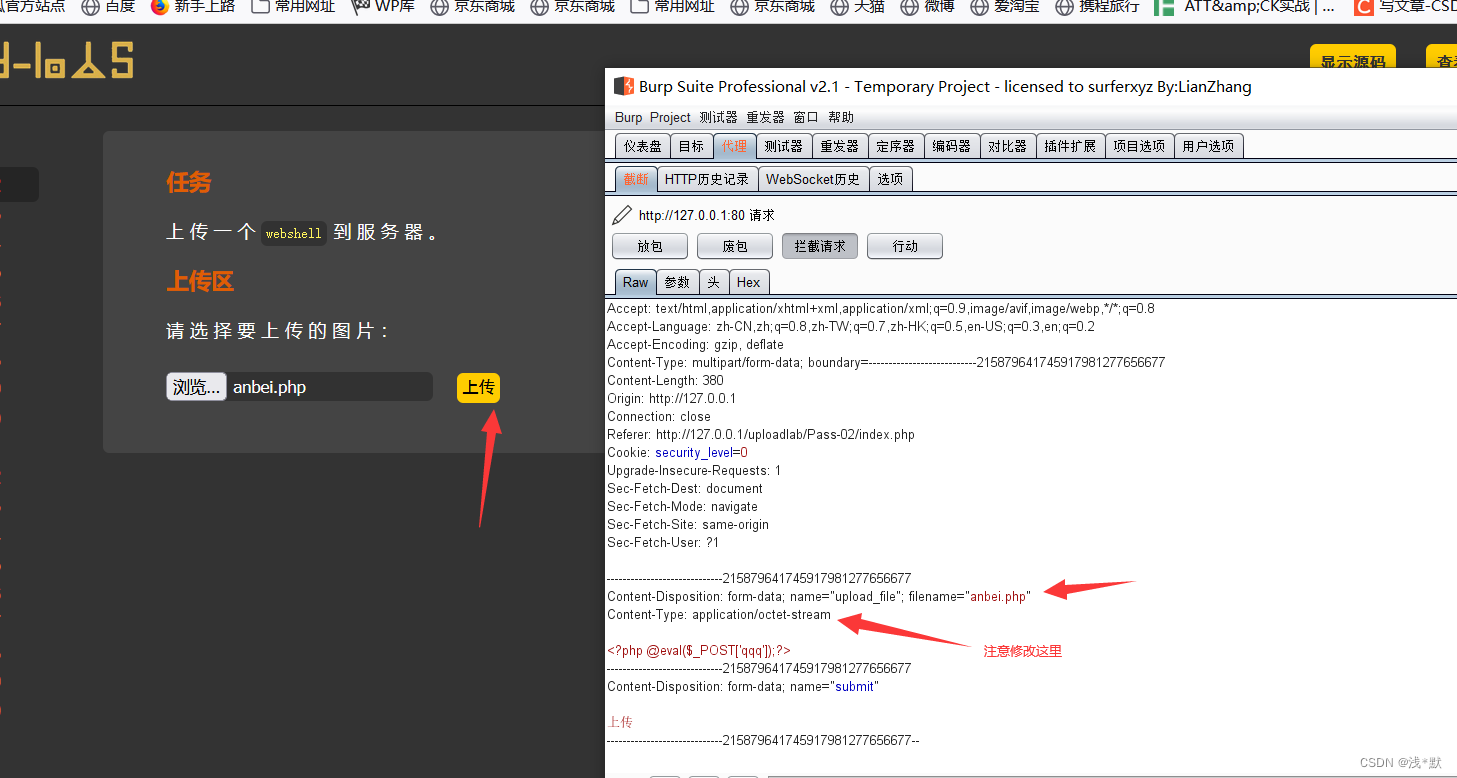Open the 项目选项 tab
Viewport: 1457px width, 778px height.
[x=1139, y=146]
